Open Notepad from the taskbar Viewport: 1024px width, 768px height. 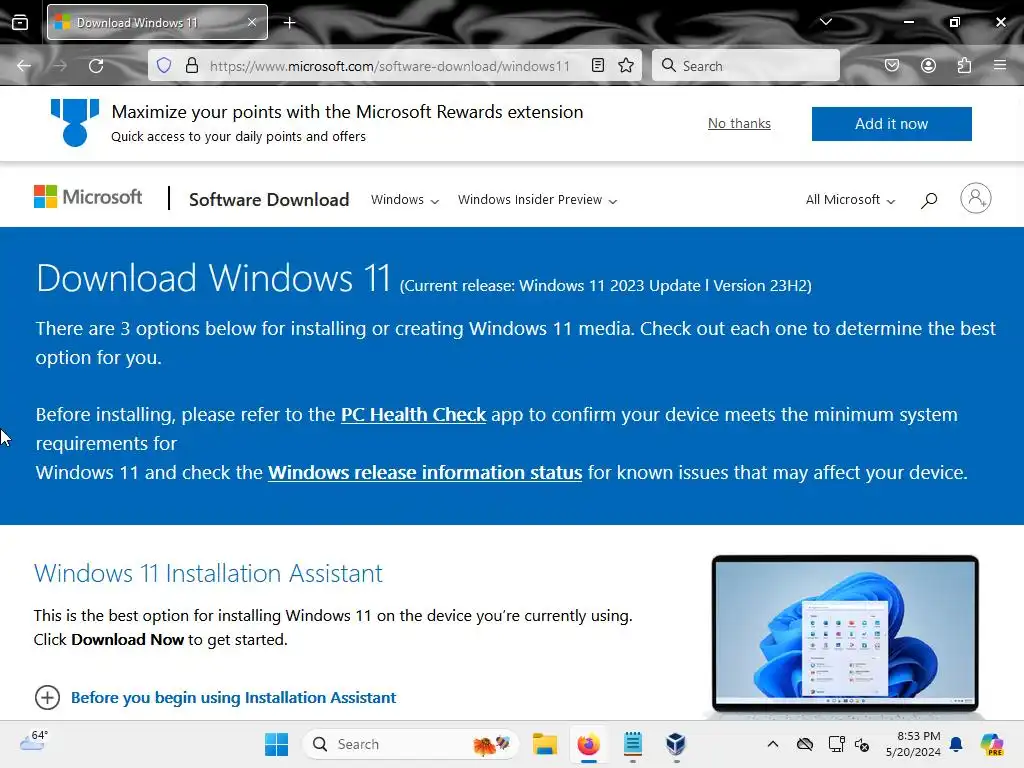tap(632, 744)
